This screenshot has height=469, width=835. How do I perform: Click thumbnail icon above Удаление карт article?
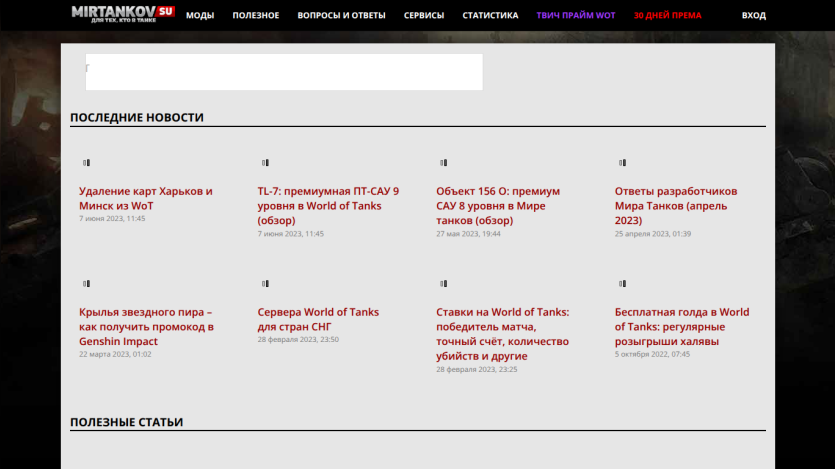87,163
